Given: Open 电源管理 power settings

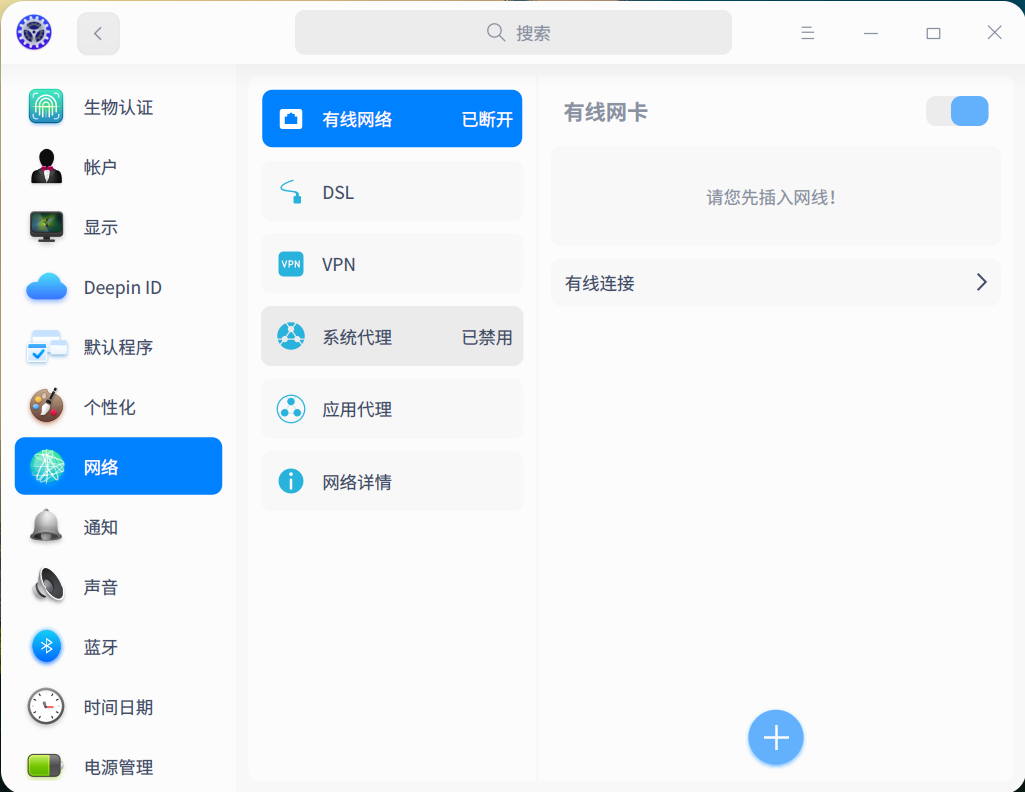Looking at the screenshot, I should 116,767.
